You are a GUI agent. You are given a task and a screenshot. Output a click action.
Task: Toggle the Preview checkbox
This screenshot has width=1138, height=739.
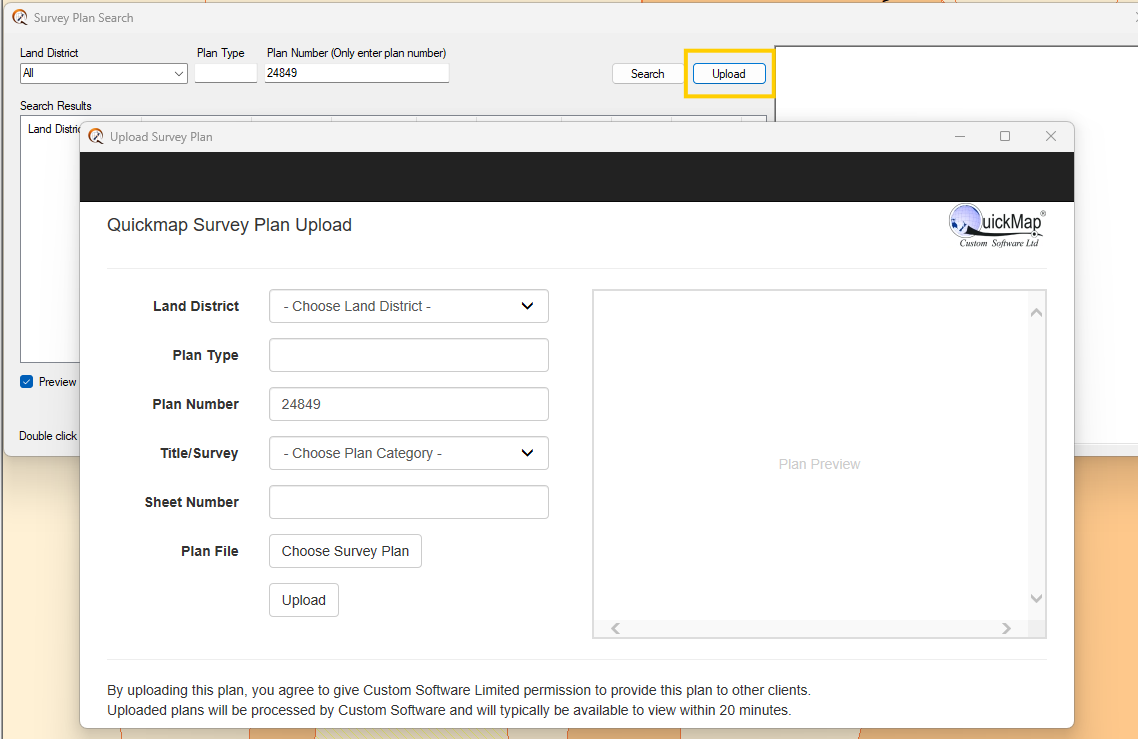click(27, 382)
